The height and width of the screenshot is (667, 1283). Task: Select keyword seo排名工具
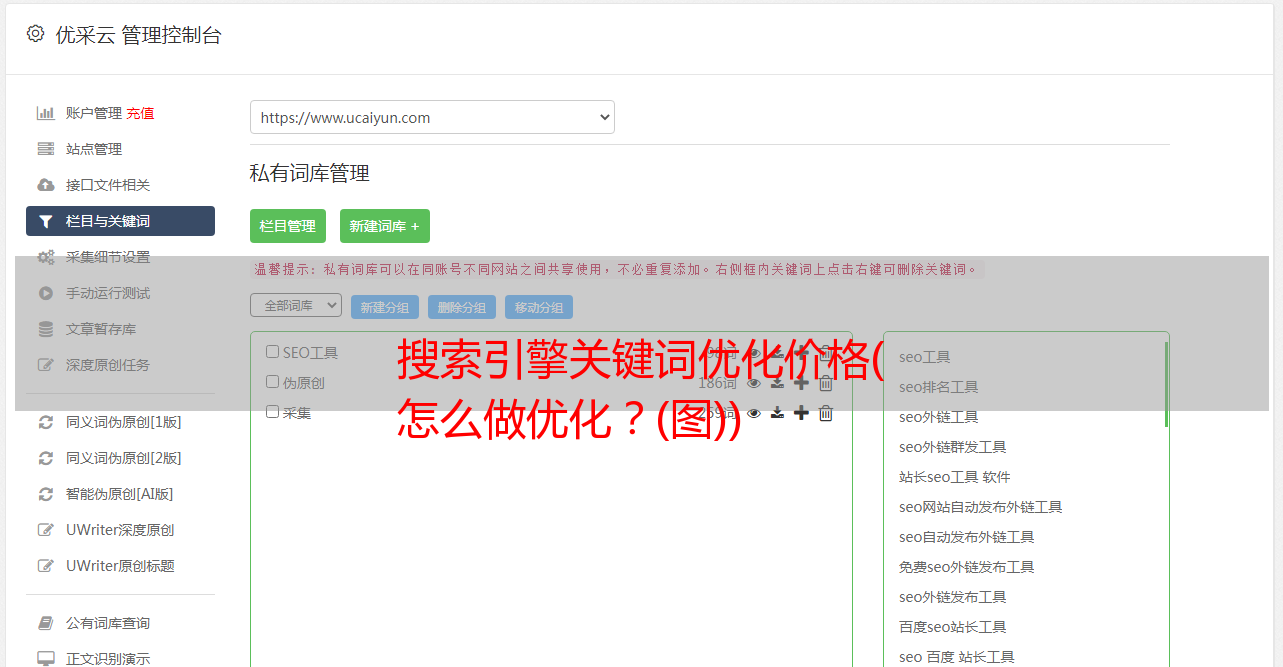938,387
